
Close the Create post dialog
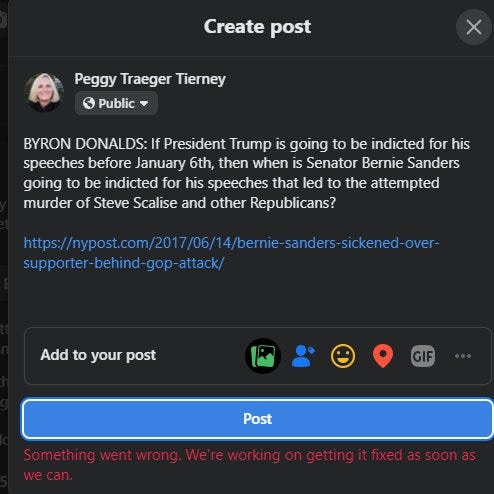point(474,27)
